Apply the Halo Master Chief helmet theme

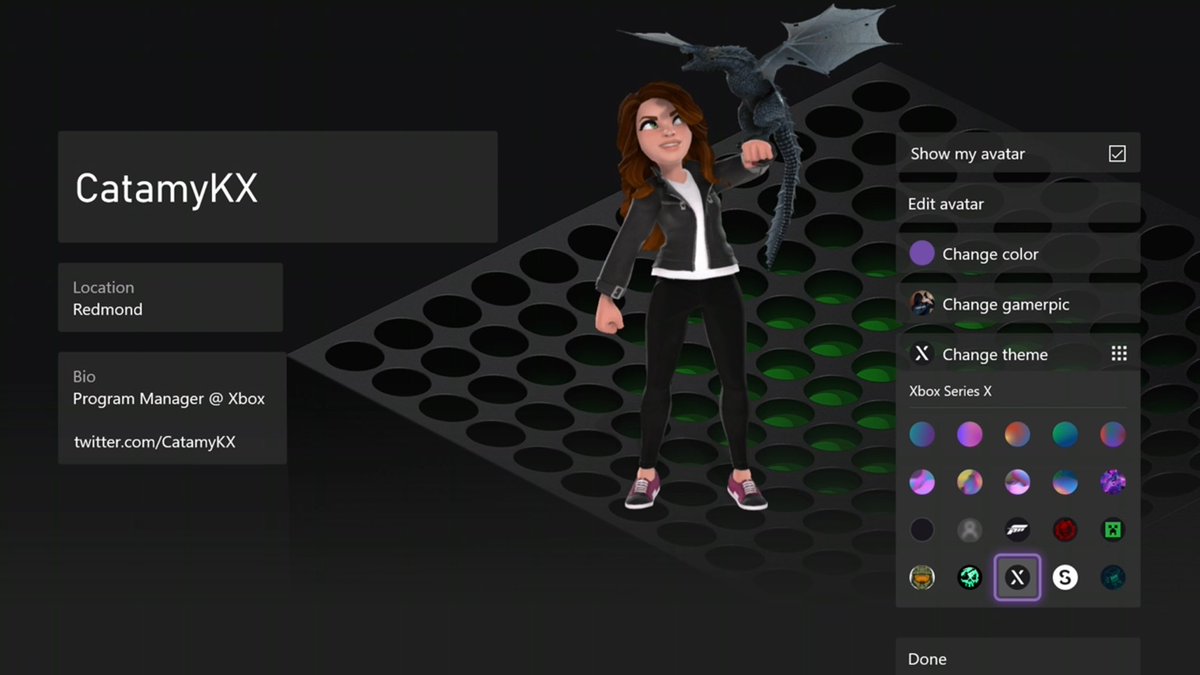[x=922, y=577]
